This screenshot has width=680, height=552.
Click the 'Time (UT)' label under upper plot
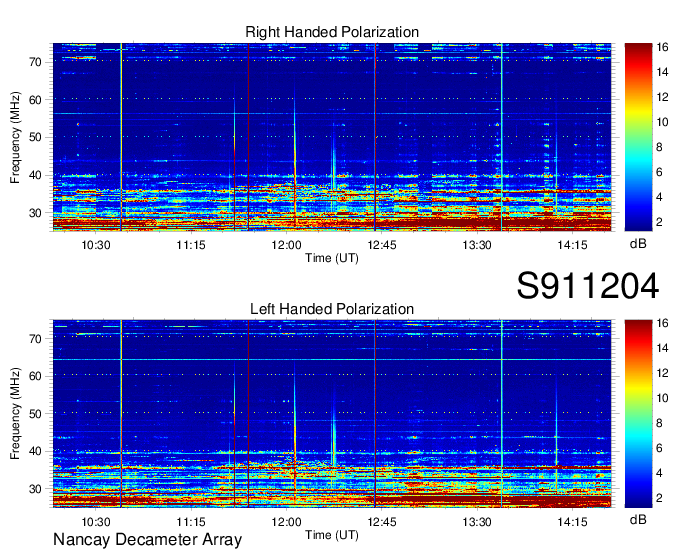point(332,258)
